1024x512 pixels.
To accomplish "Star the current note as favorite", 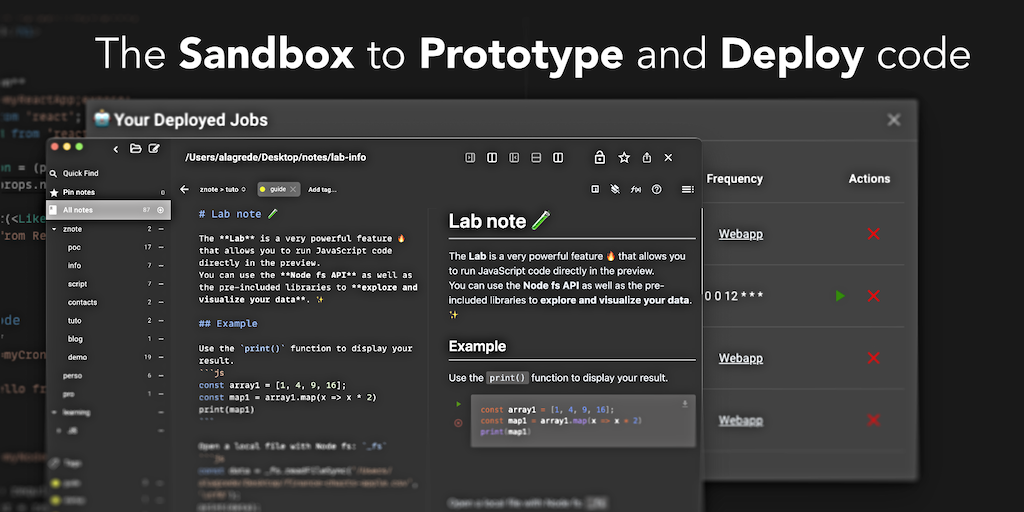I will (624, 158).
